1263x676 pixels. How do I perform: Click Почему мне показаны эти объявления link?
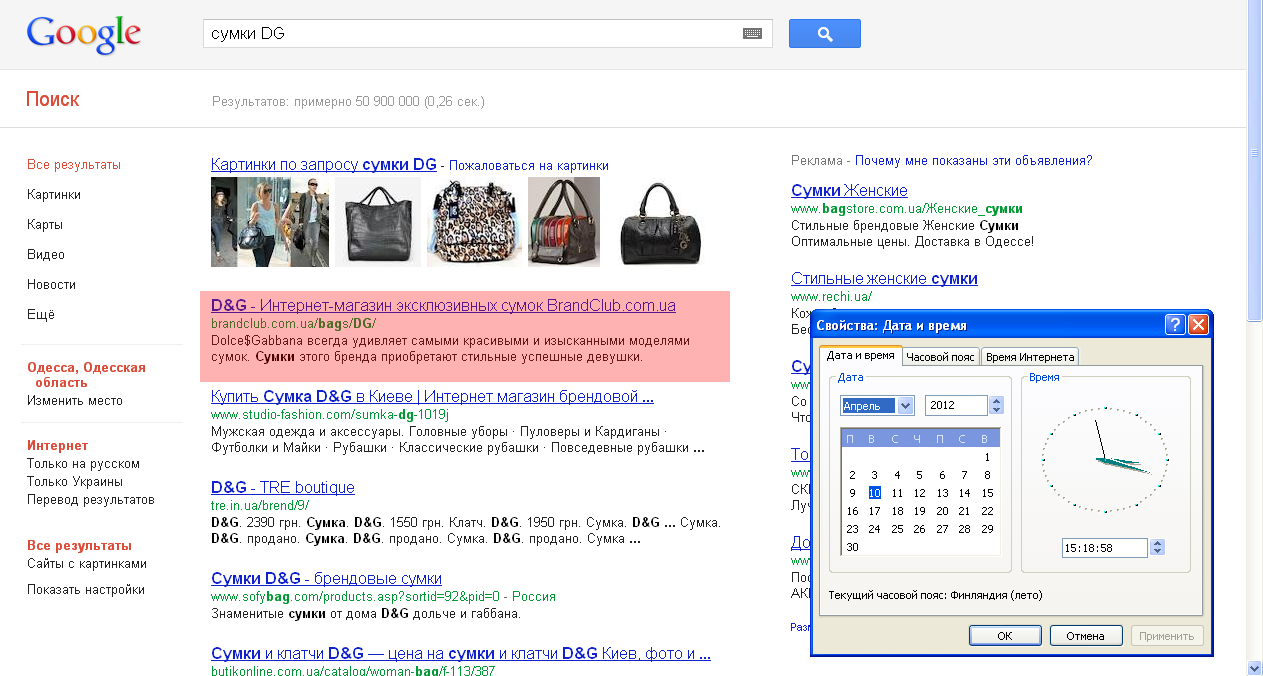(x=973, y=161)
